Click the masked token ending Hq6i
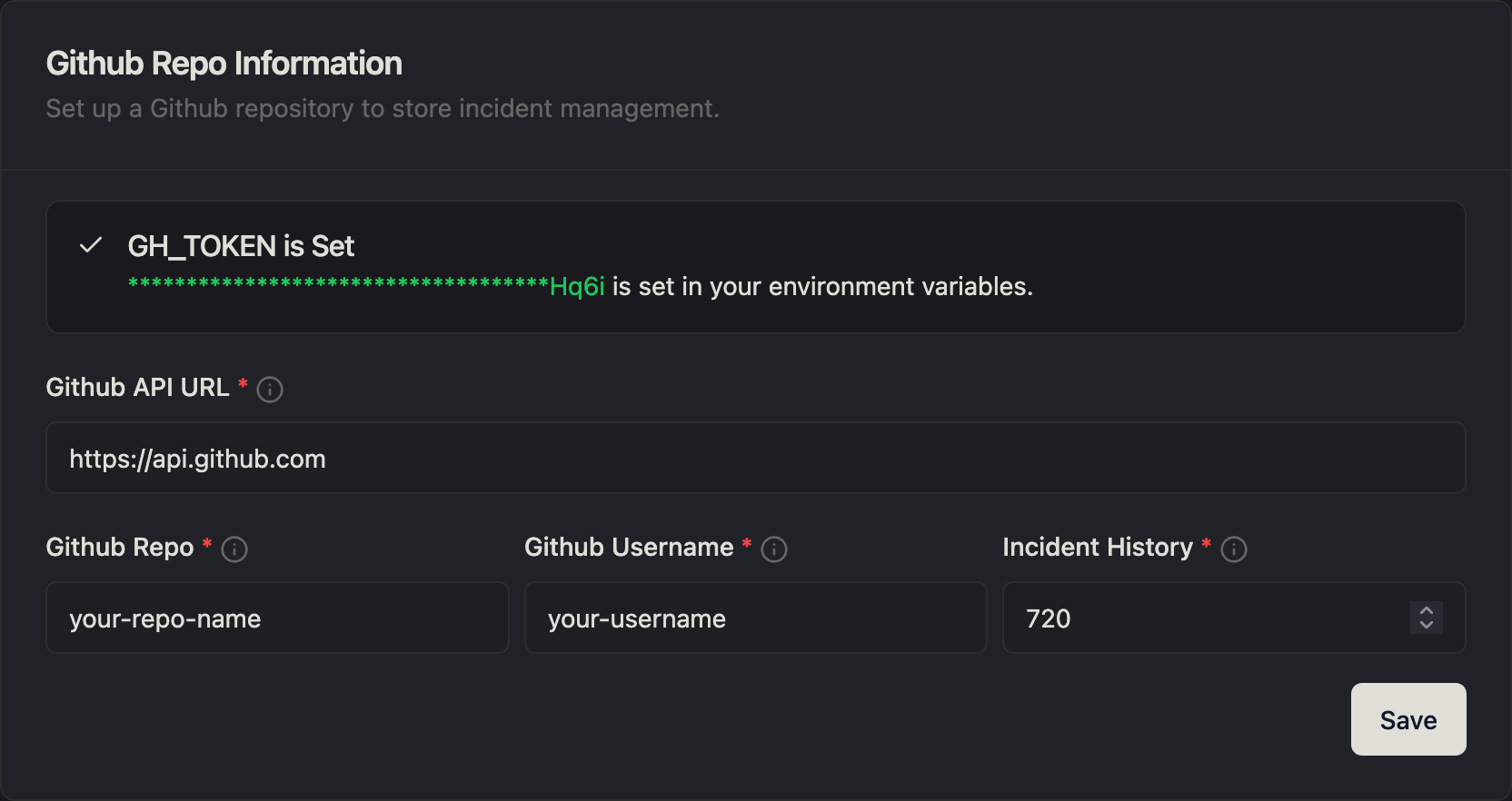Viewport: 1512px width, 801px height. tap(366, 286)
